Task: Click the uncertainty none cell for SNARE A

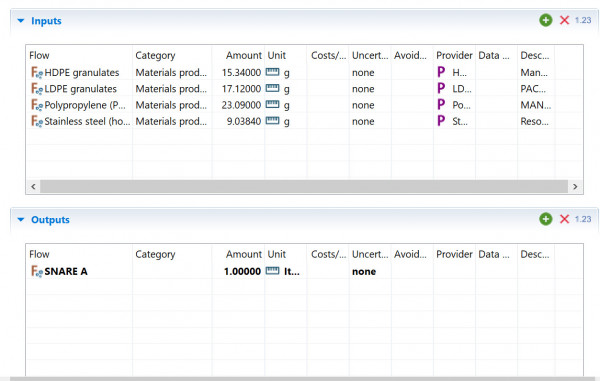Action: (364, 271)
